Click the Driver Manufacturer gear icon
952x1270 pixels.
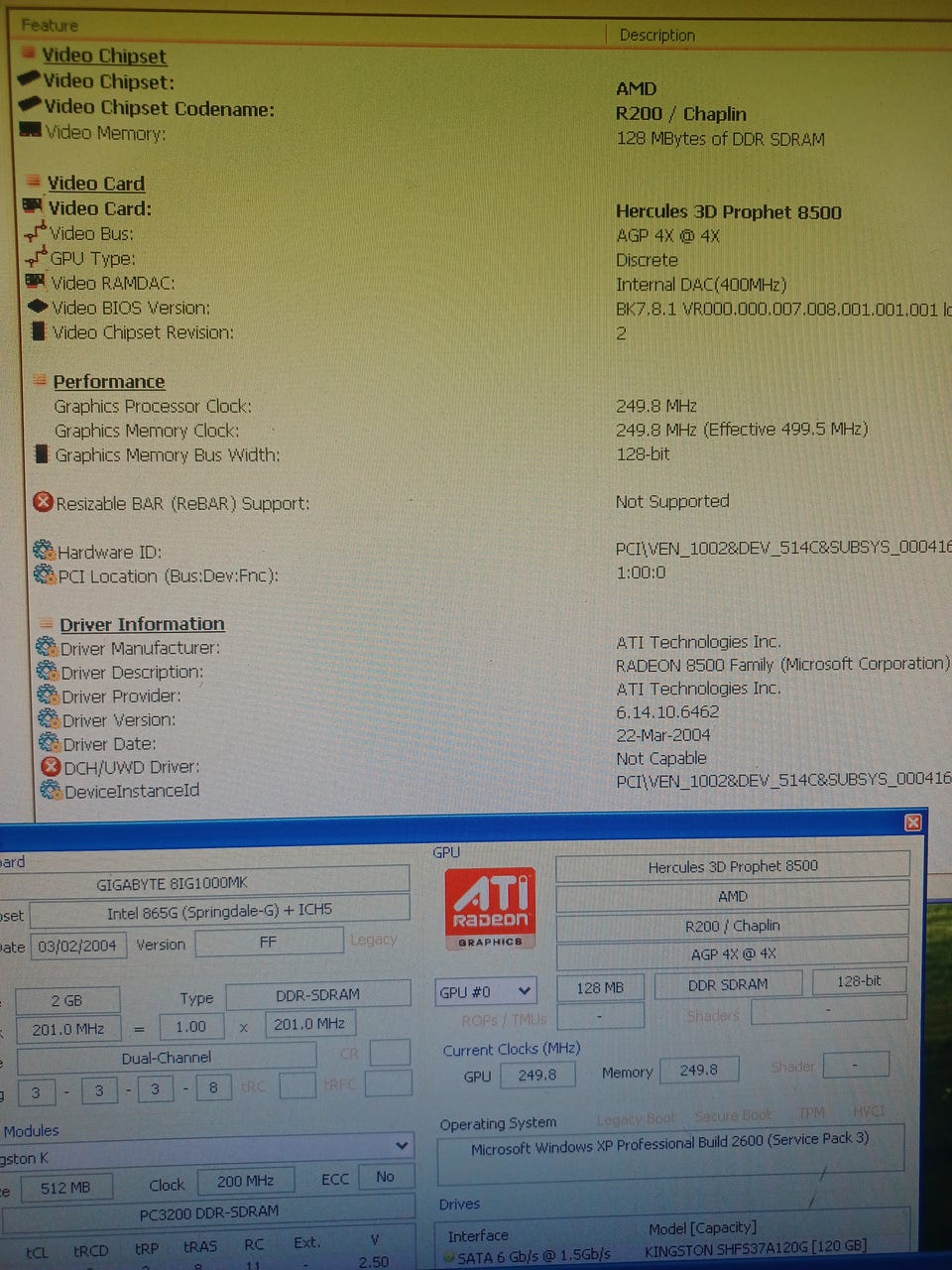[47, 647]
